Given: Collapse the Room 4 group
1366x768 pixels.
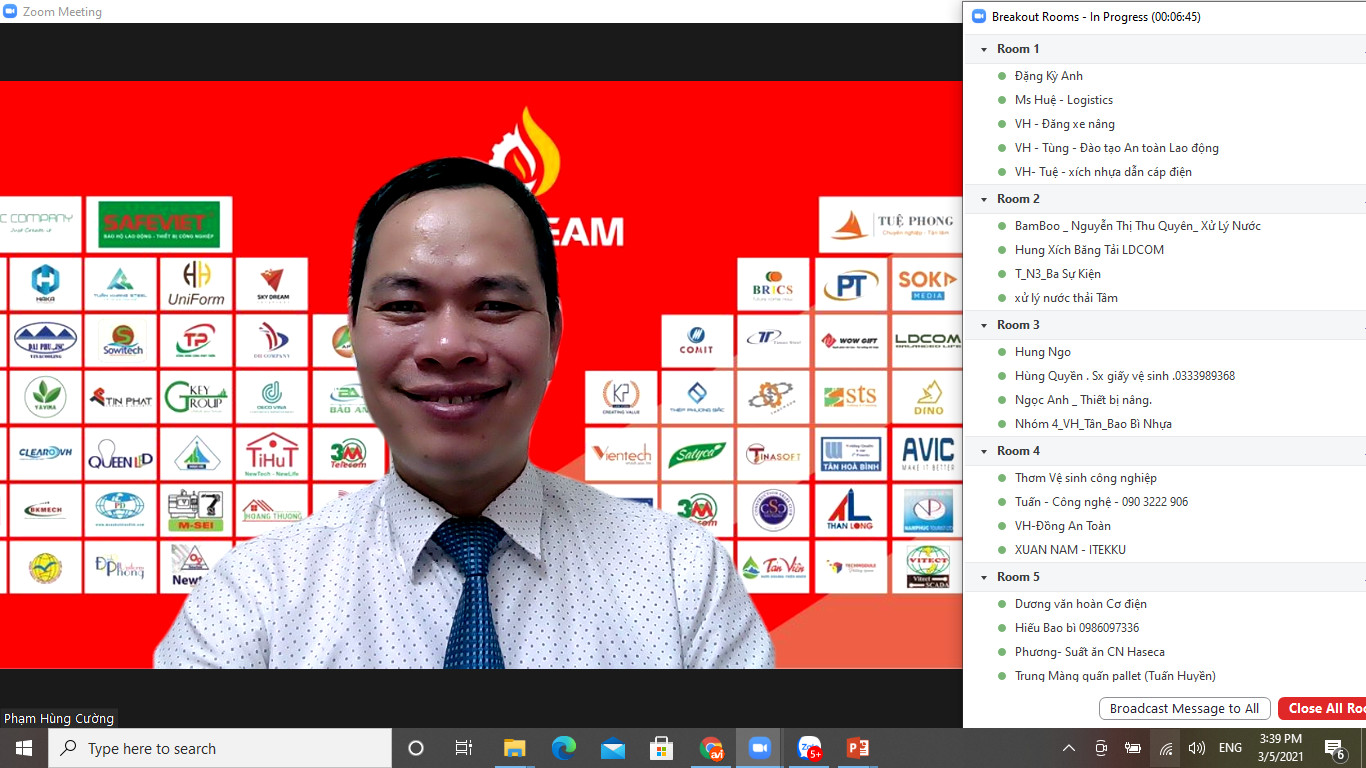Looking at the screenshot, I should point(984,451).
